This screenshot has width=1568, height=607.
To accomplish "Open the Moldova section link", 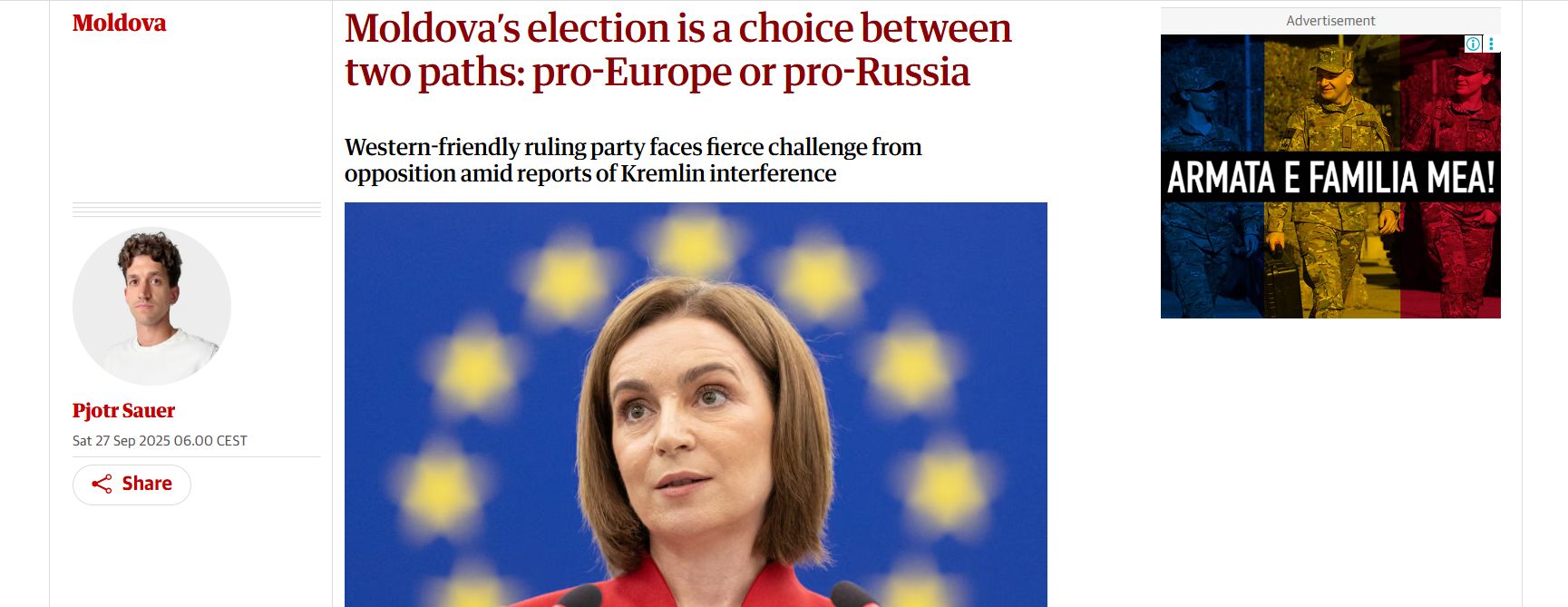I will tap(119, 23).
